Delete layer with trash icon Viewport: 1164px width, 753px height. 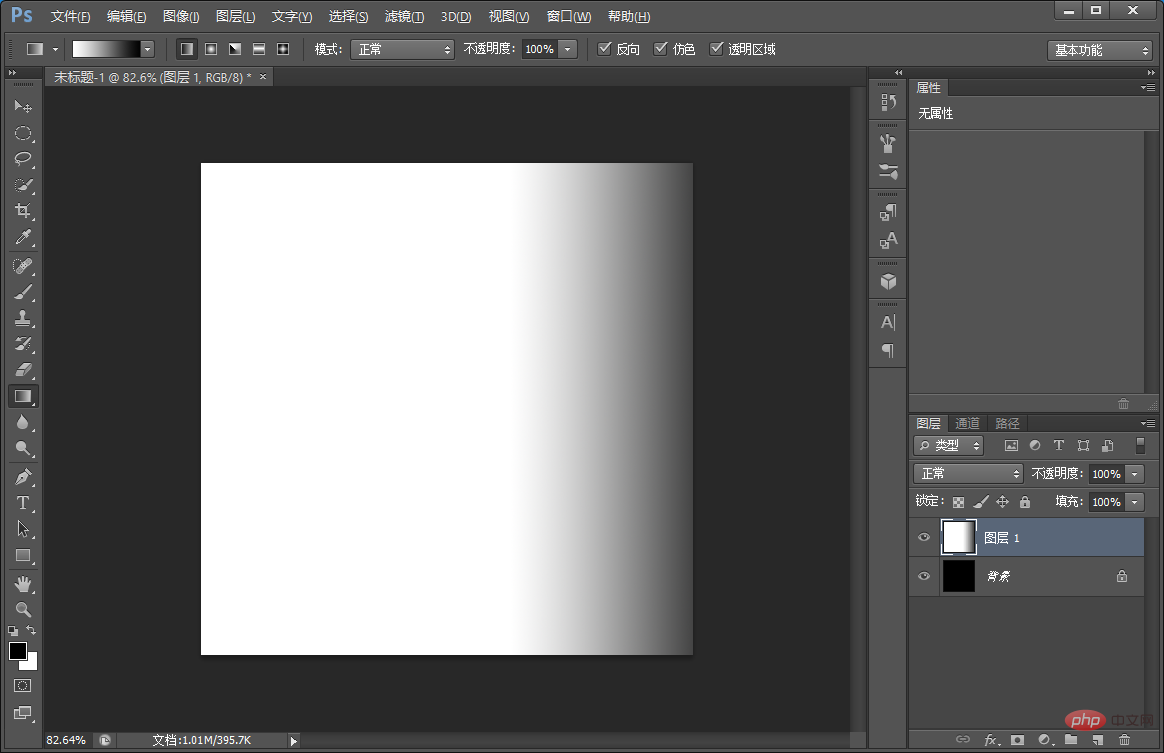point(1124,740)
